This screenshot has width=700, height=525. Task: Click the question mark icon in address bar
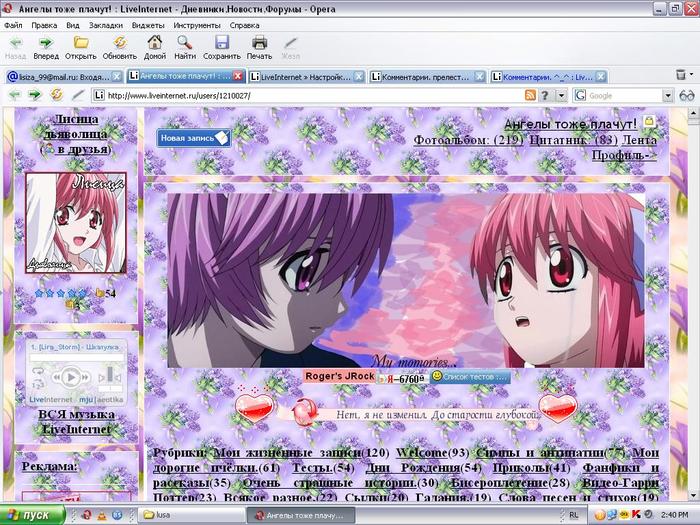(x=545, y=95)
